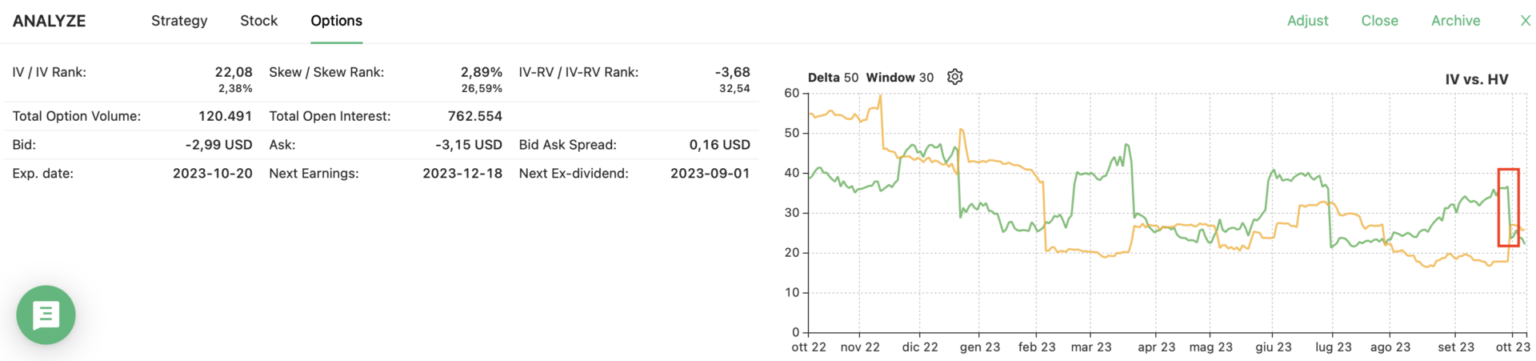Click the Delta 50 chart parameter
Viewport: 1536px width, 361px height.
coord(833,78)
